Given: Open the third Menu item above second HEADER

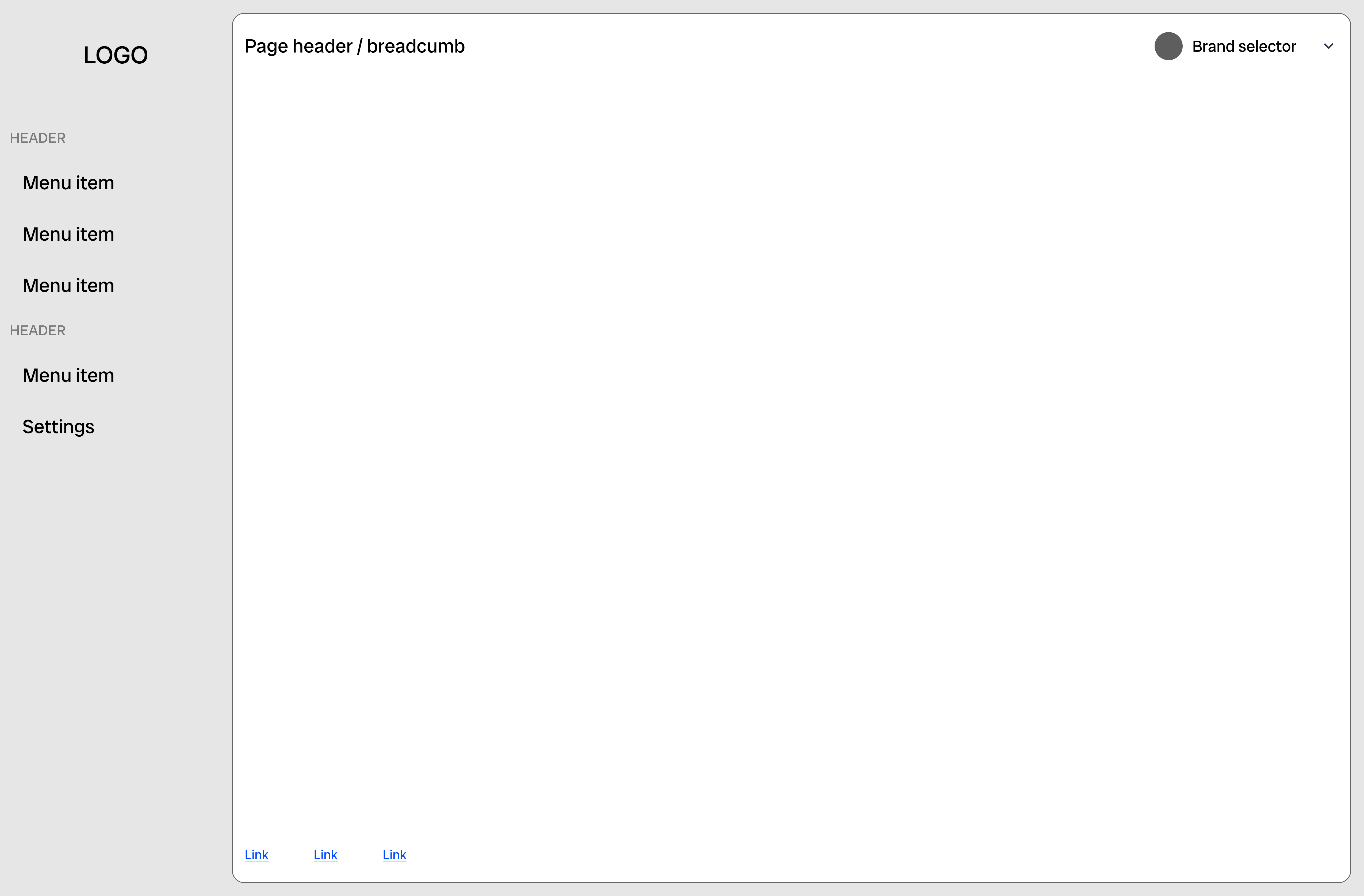Looking at the screenshot, I should [x=68, y=285].
